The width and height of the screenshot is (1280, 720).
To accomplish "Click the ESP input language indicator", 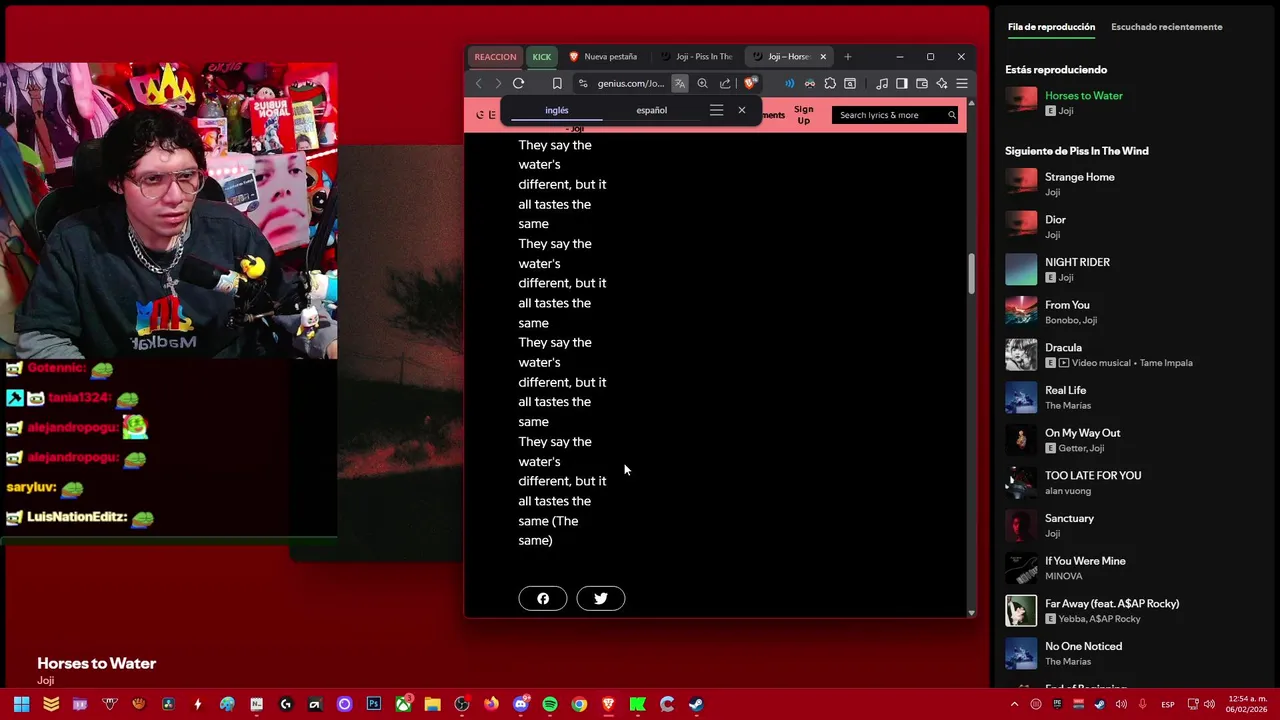I will (x=1168, y=704).
